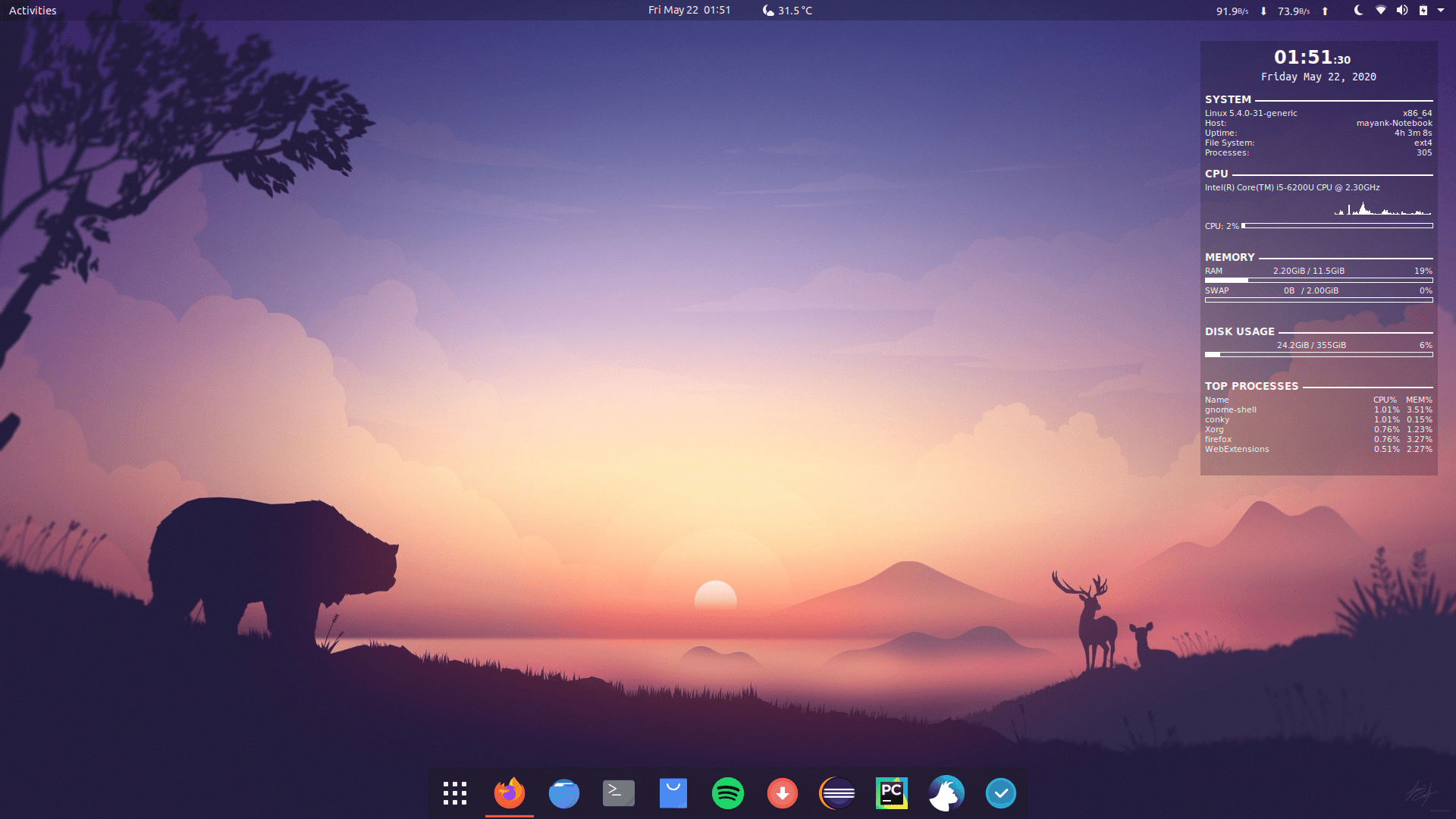Screen dimensions: 1456x819
Task: Open the Activities overview
Action: tap(33, 11)
